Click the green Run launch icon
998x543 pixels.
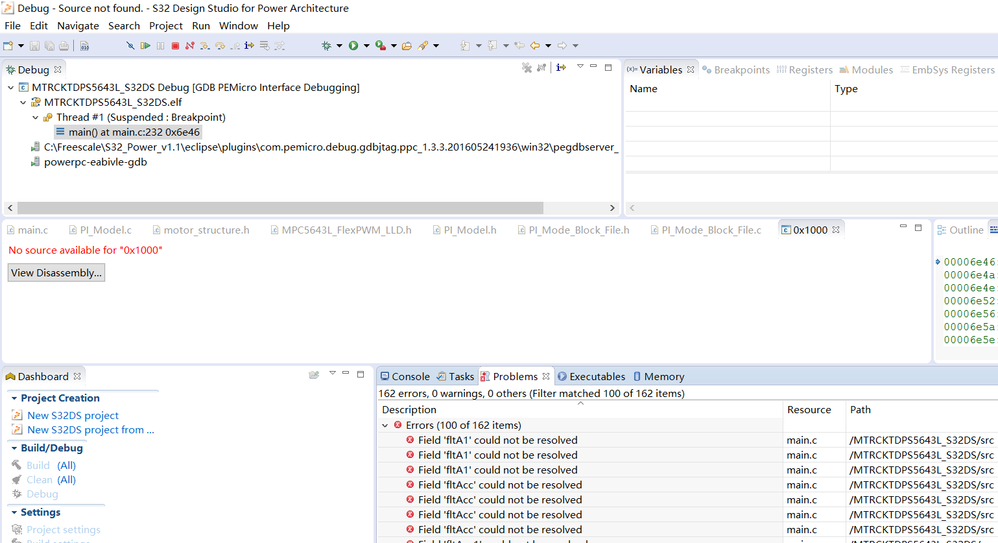[x=353, y=46]
